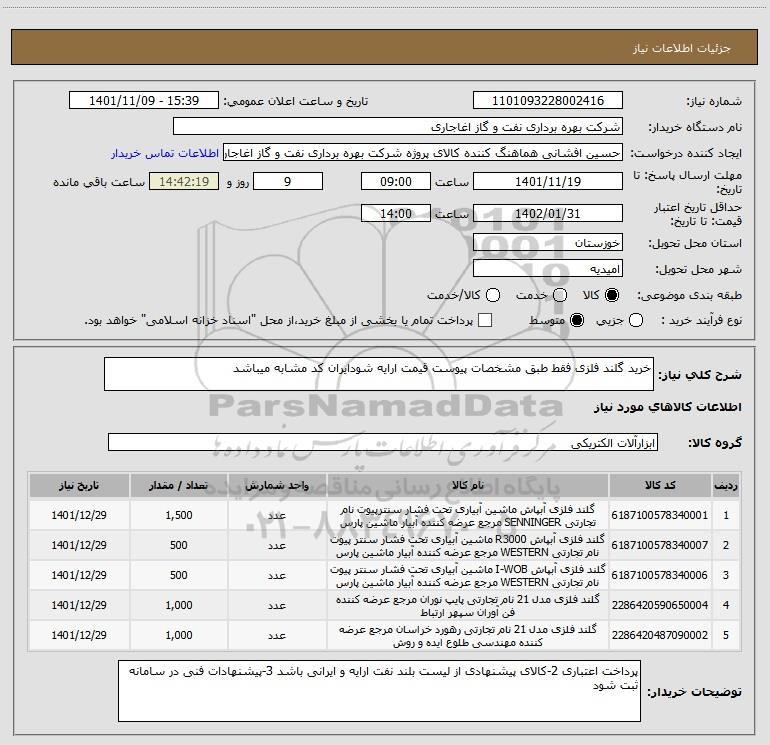Click the شماره نیاز field 1101093228002416
Viewport: 770px width, 745px height.
548,100
